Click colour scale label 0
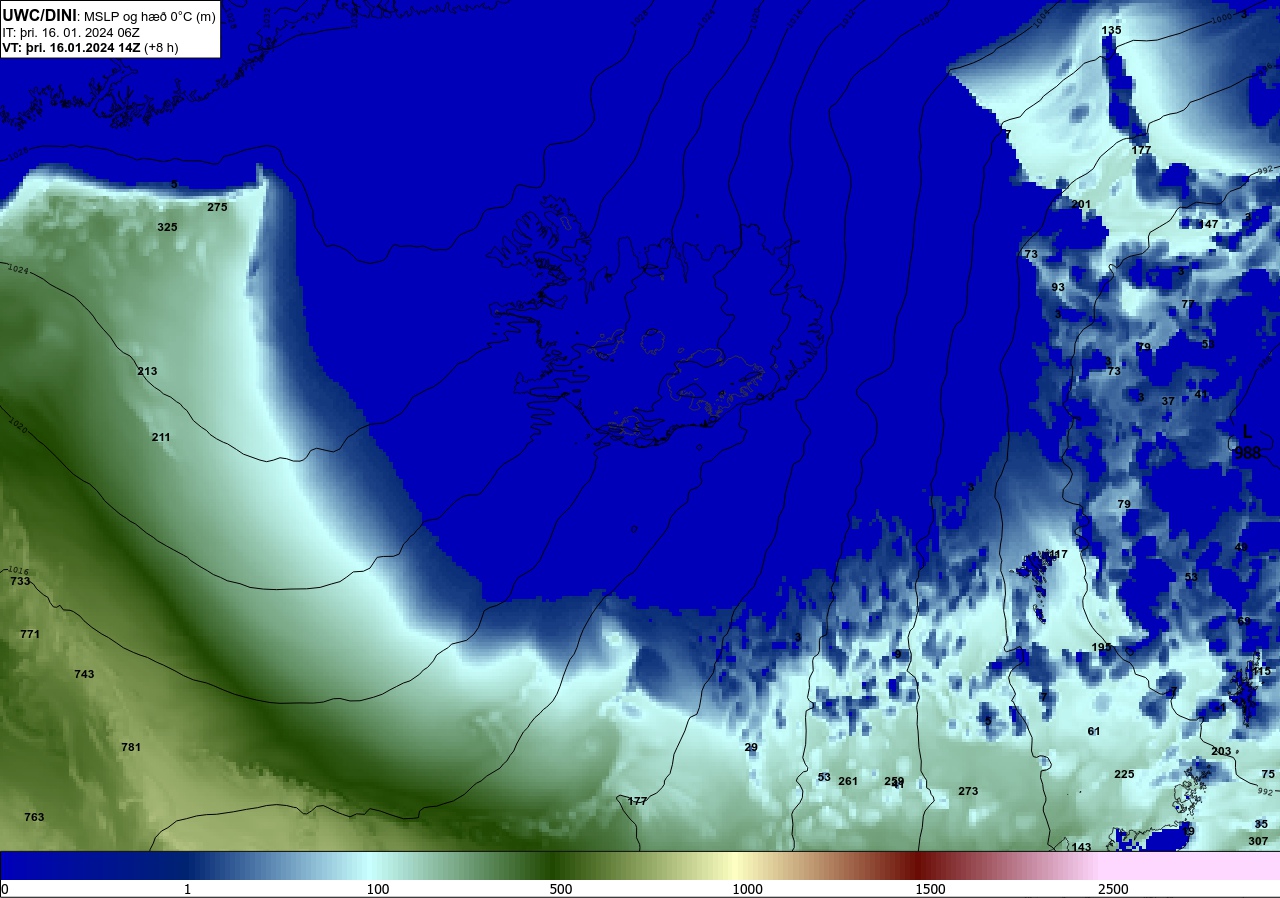Image resolution: width=1280 pixels, height=898 pixels. click(5, 889)
